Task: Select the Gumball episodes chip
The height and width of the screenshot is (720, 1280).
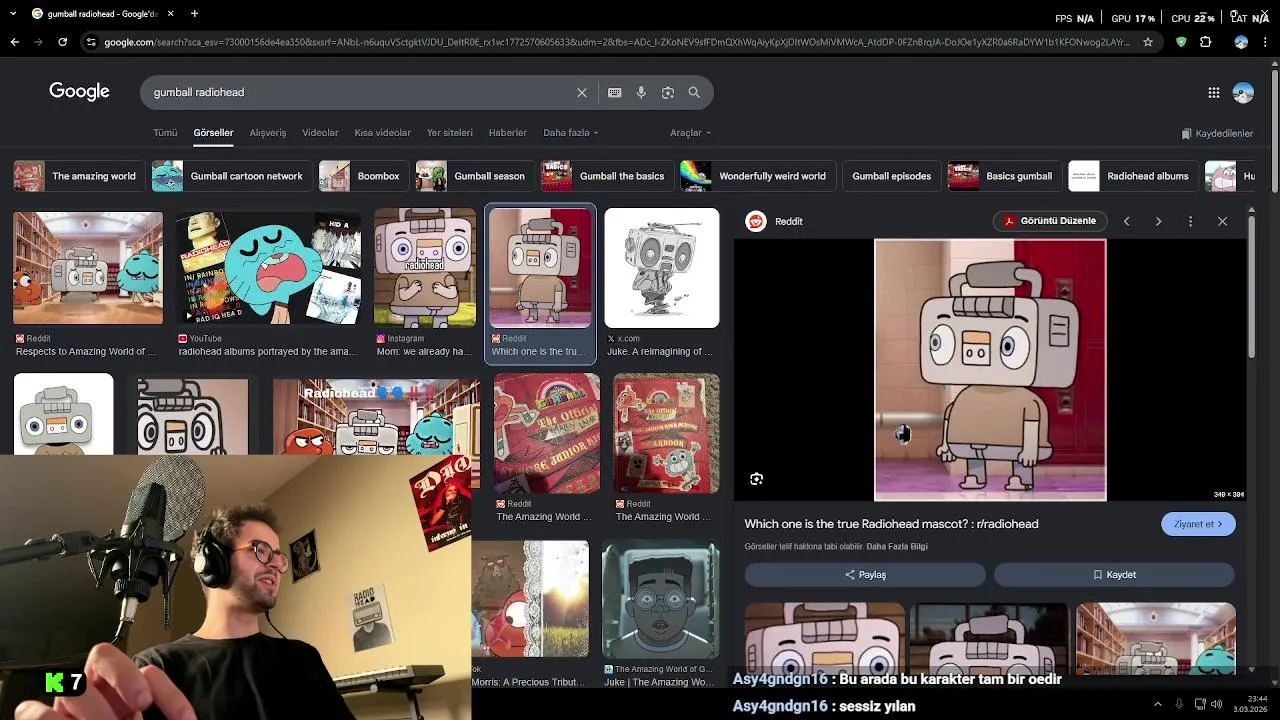Action: coord(891,176)
